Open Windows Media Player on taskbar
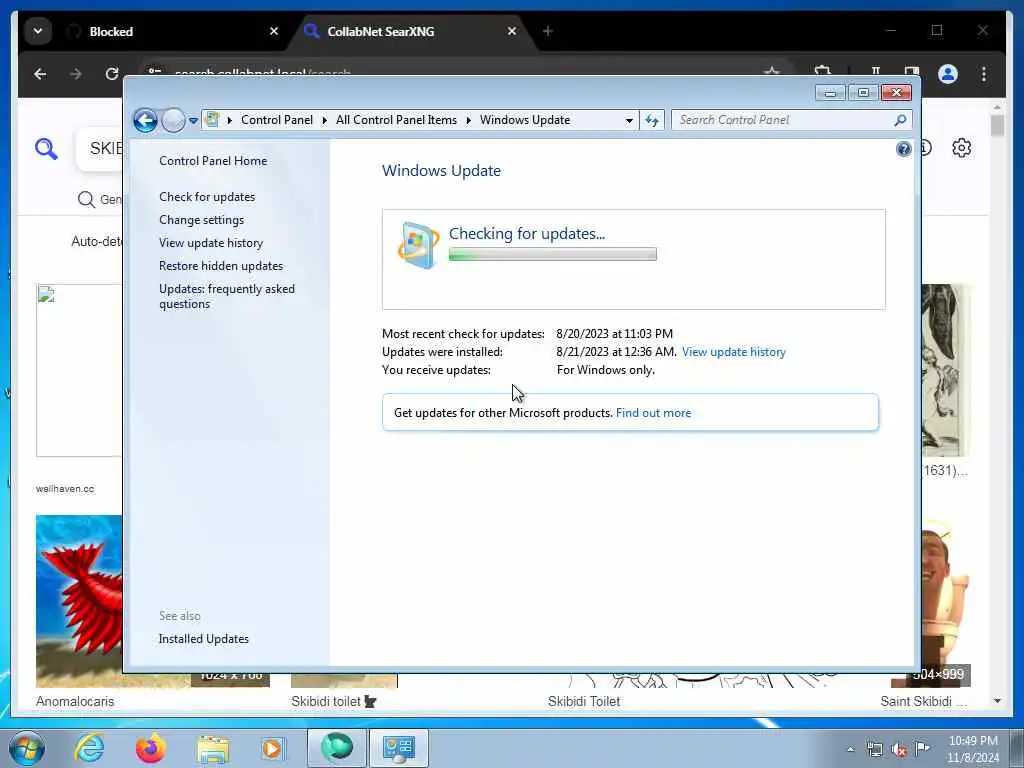1024x768 pixels. point(273,748)
